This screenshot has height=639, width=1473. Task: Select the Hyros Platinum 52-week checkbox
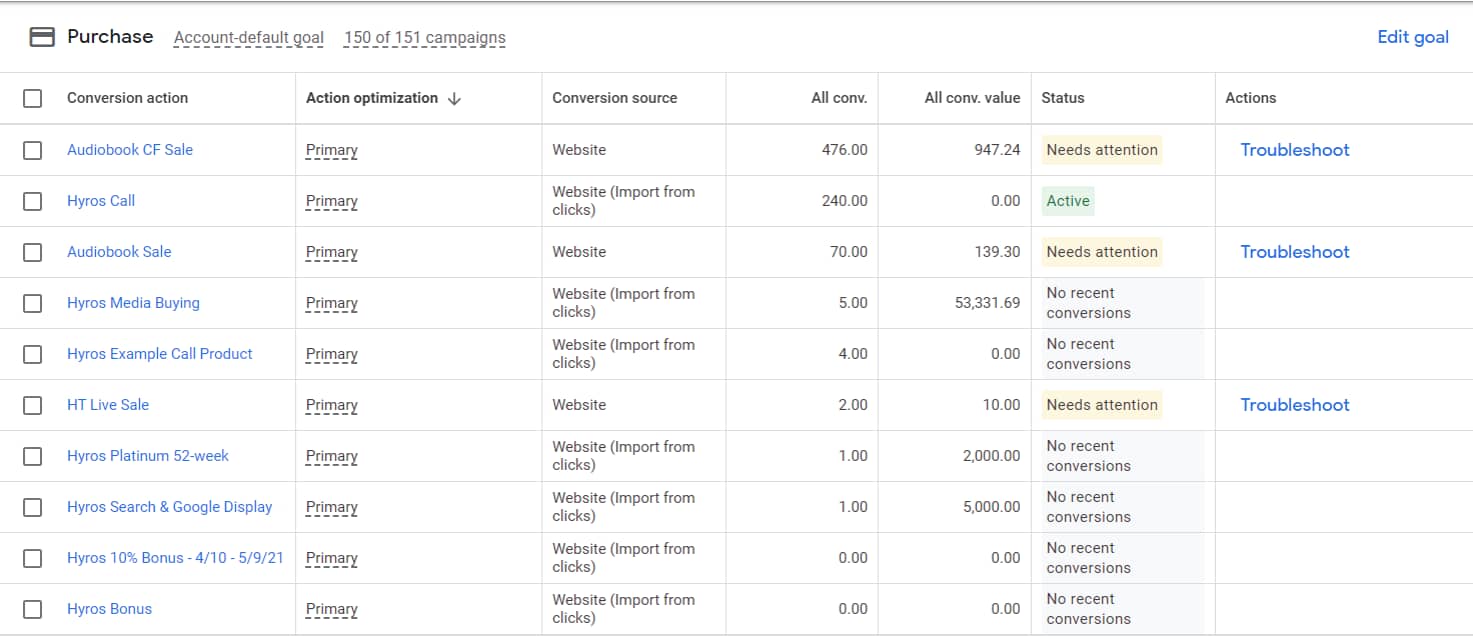click(x=33, y=456)
